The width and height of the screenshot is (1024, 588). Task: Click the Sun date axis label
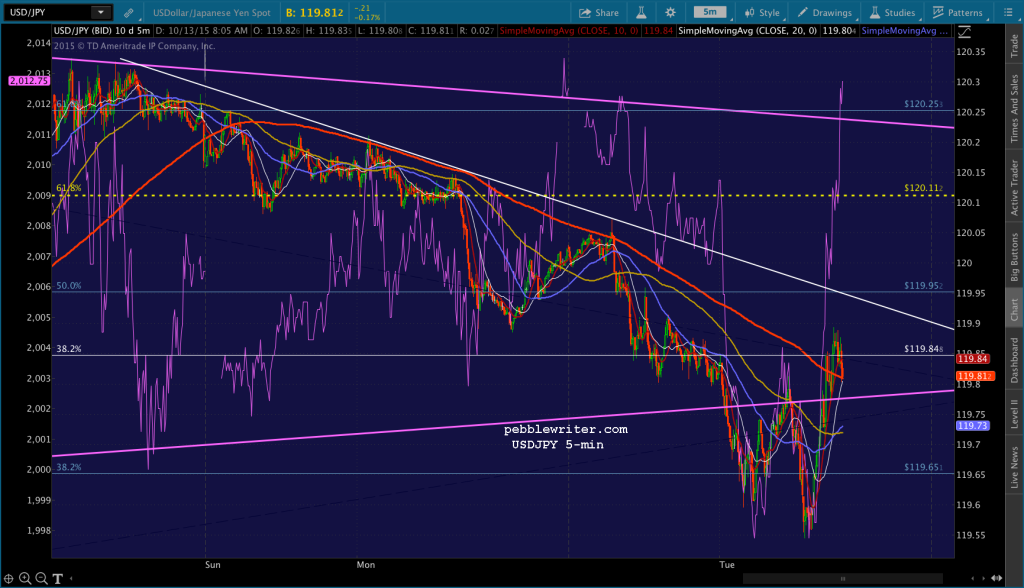212,564
